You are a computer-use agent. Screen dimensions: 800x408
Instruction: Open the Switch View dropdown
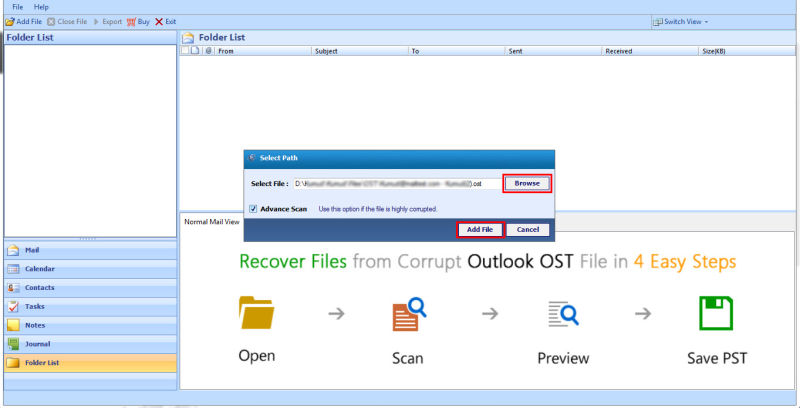(x=681, y=22)
